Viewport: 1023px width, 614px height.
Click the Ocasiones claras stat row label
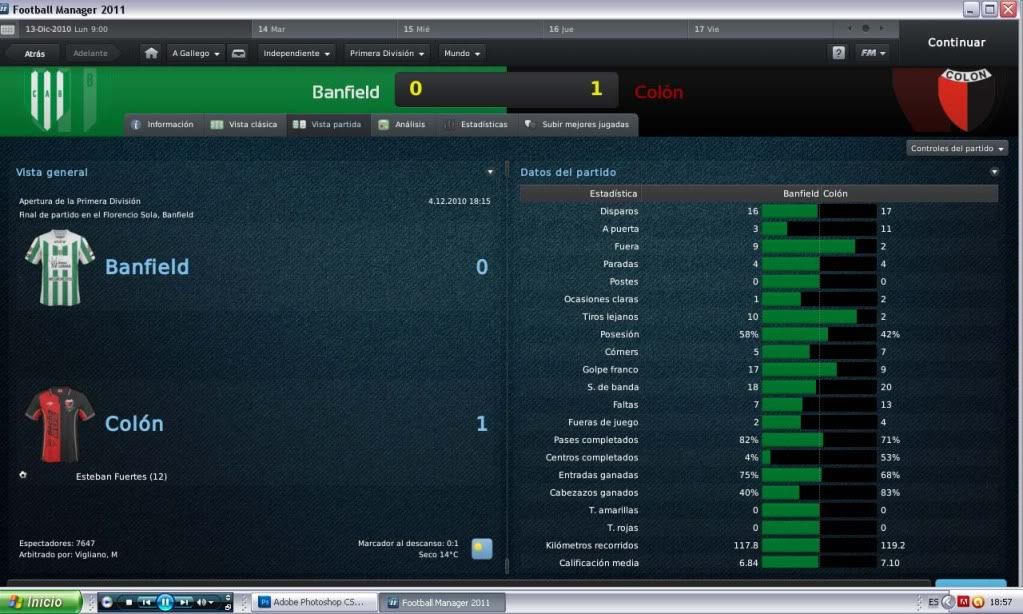[x=601, y=299]
